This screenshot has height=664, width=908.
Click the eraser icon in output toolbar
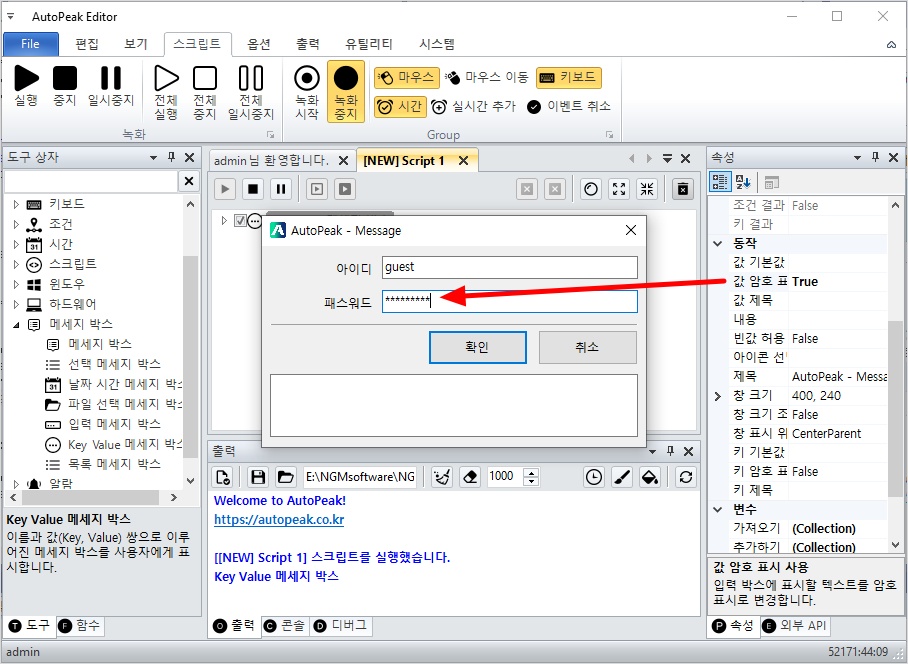[470, 477]
